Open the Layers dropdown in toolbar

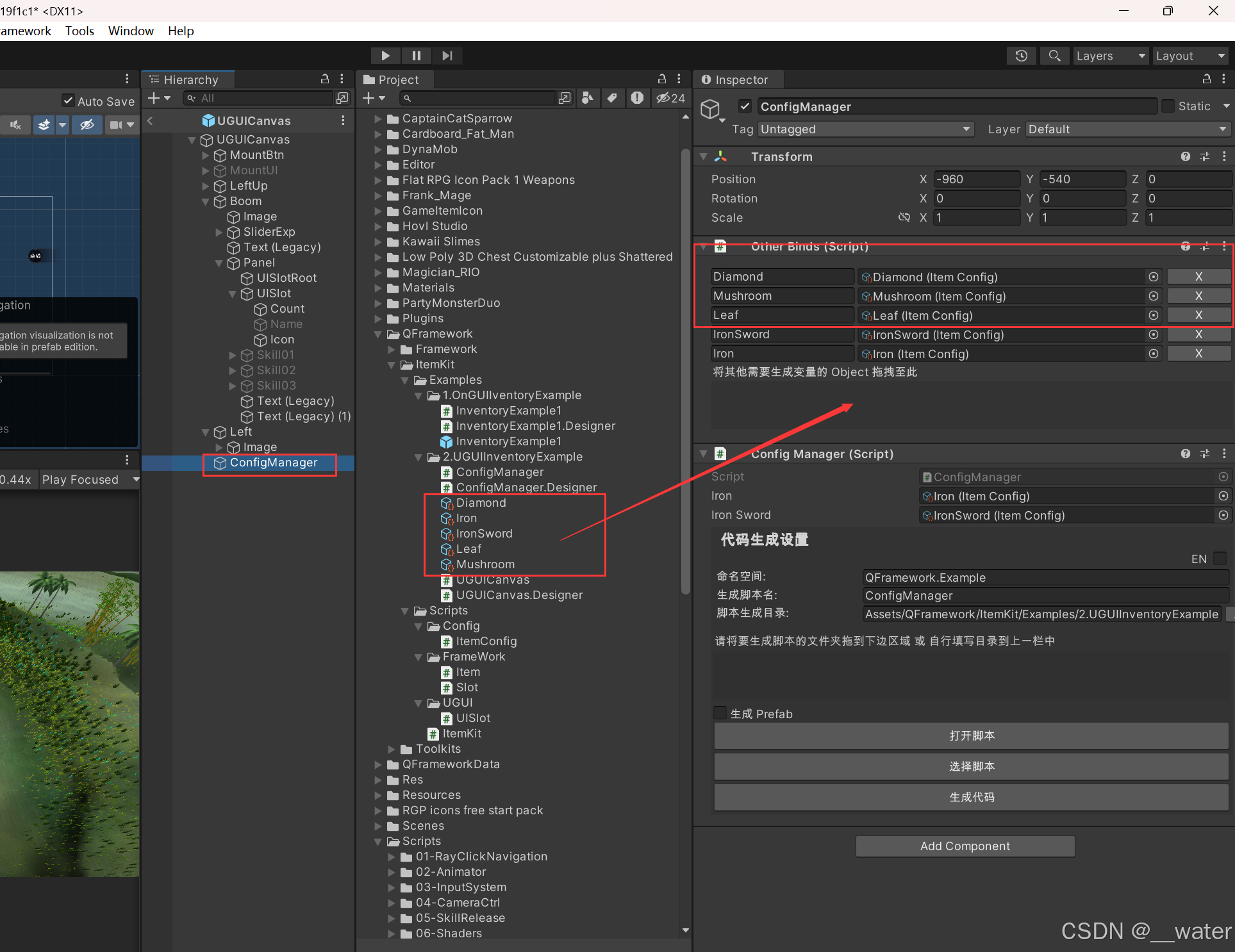point(1111,56)
